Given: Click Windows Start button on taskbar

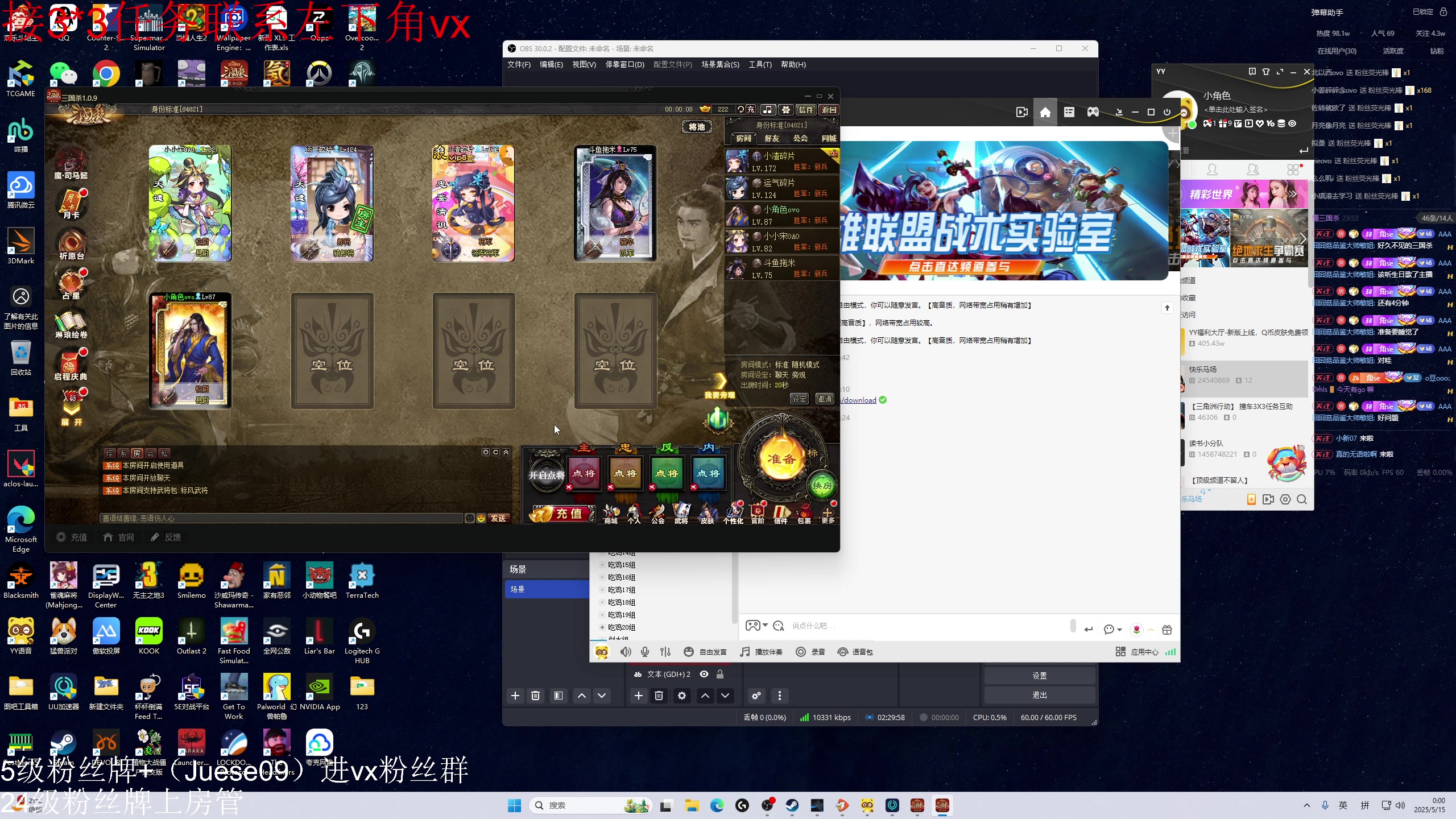Looking at the screenshot, I should click(x=514, y=805).
